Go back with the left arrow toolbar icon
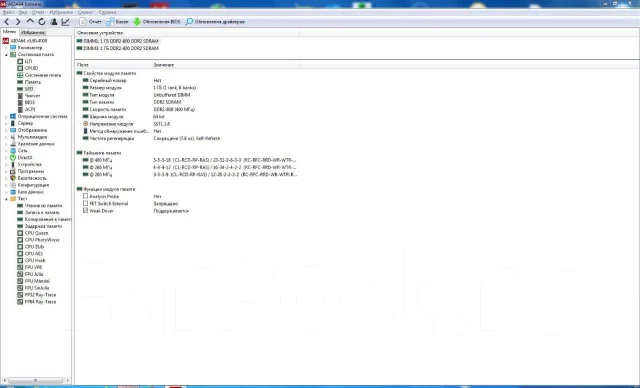Screen dimensions: 640x388 pyautogui.click(x=7, y=22)
